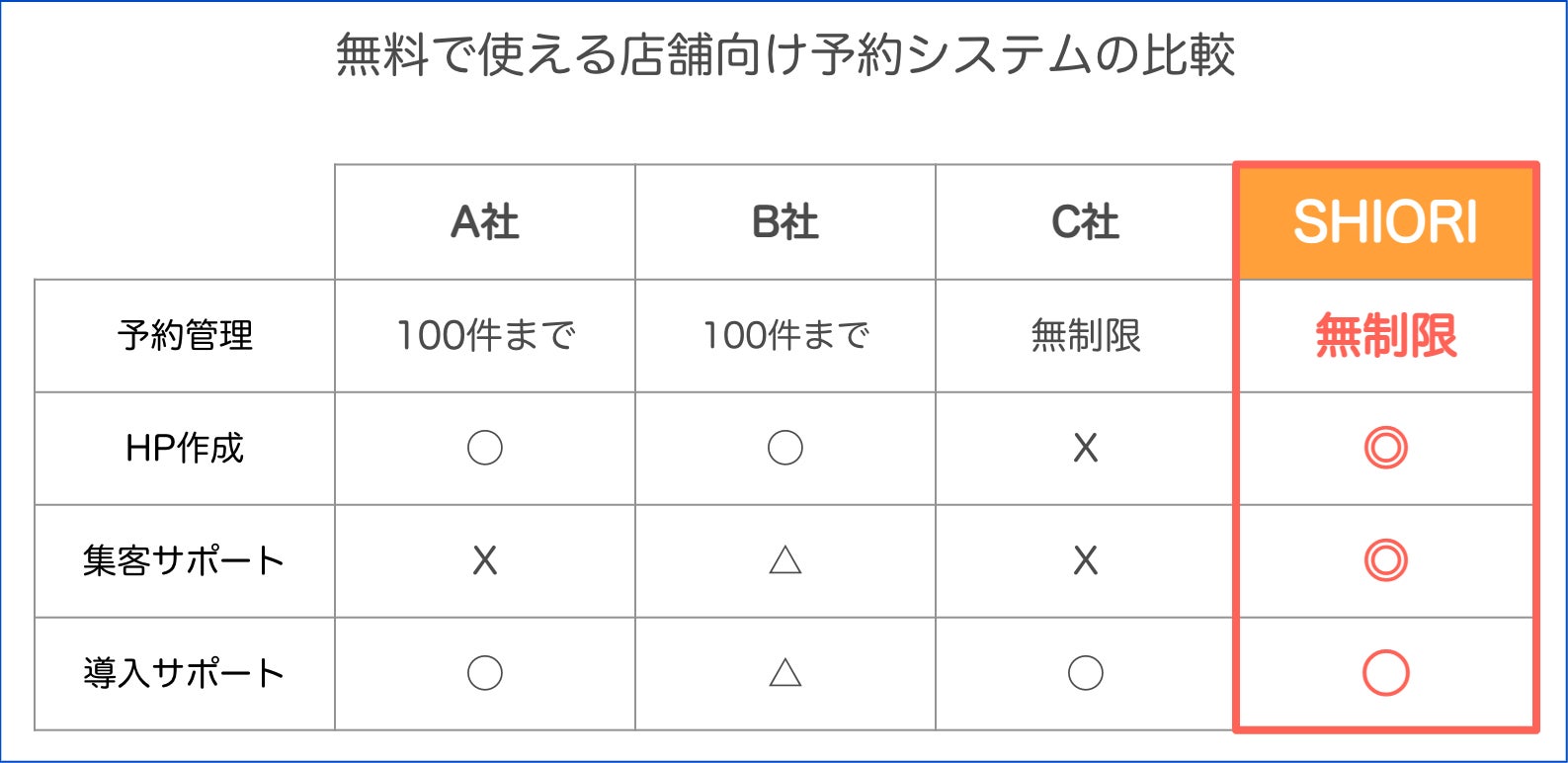
Task: Click the red 無制限 text under SHIORI
Action: coord(1385,335)
